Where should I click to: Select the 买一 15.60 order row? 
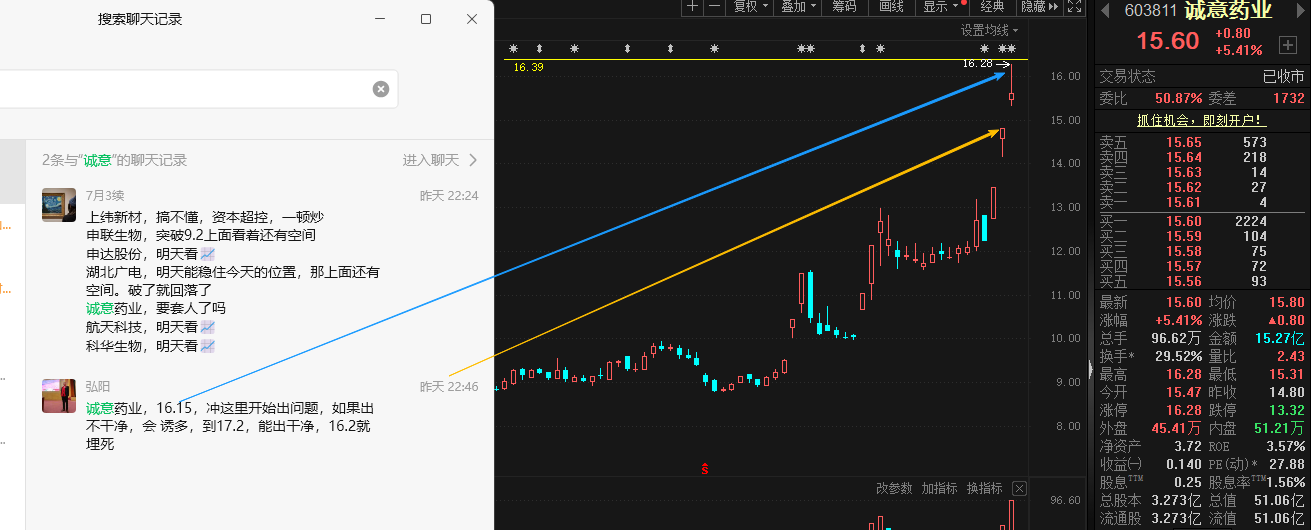pyautogui.click(x=1200, y=221)
